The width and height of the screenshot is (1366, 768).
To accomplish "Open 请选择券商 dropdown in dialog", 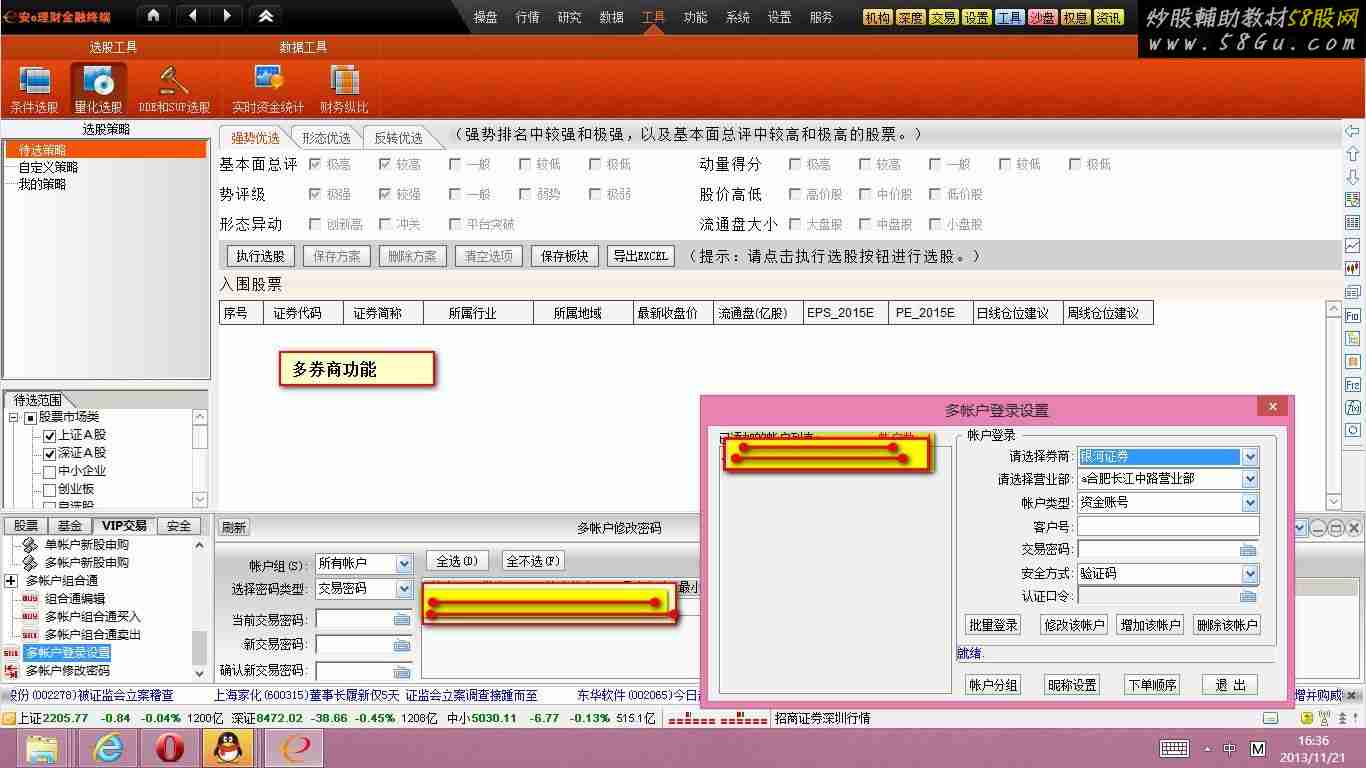I will pyautogui.click(x=1249, y=456).
